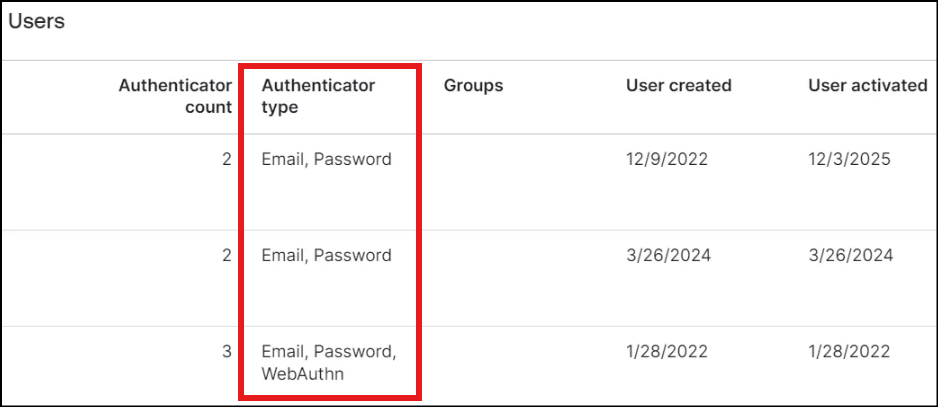The height and width of the screenshot is (407, 938).
Task: Select the Groups column header
Action: 473,86
